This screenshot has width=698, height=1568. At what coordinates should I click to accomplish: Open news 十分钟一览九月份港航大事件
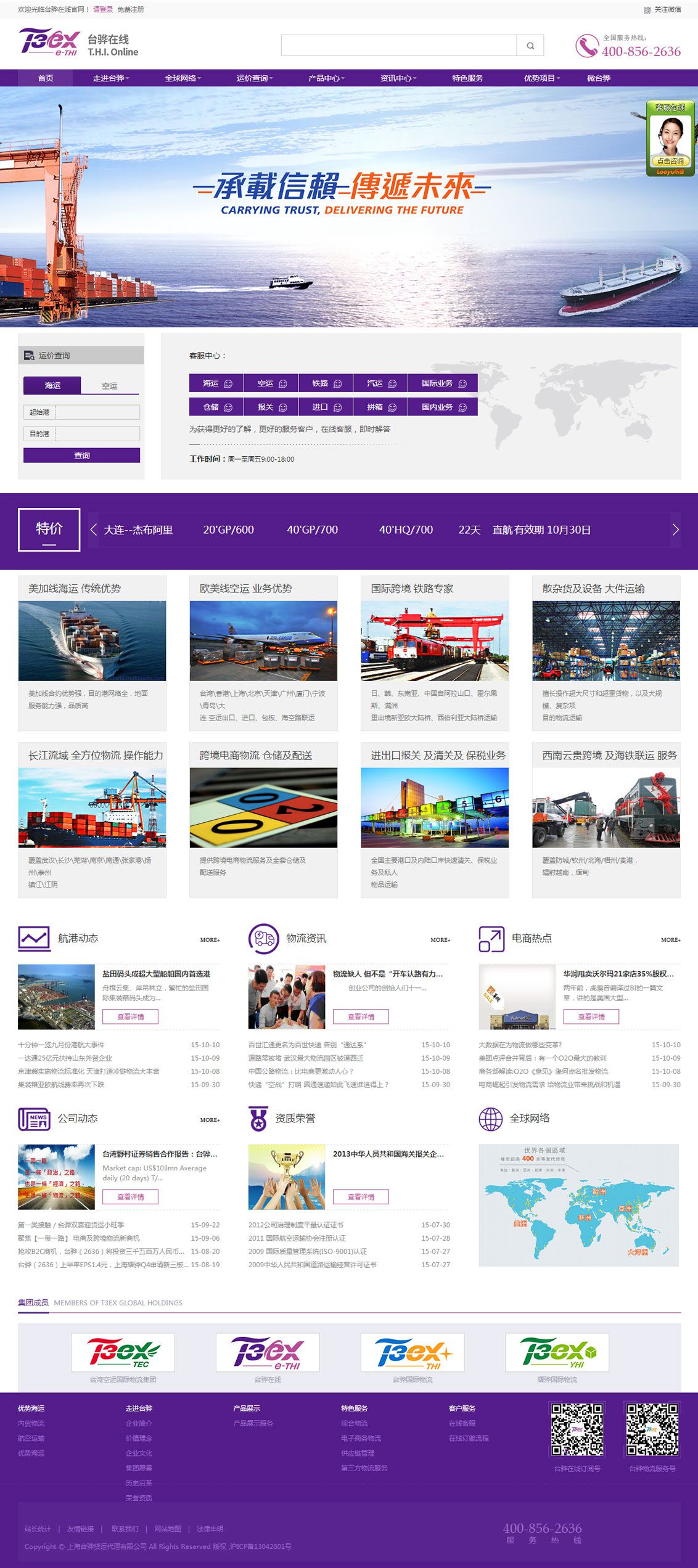(x=61, y=1045)
